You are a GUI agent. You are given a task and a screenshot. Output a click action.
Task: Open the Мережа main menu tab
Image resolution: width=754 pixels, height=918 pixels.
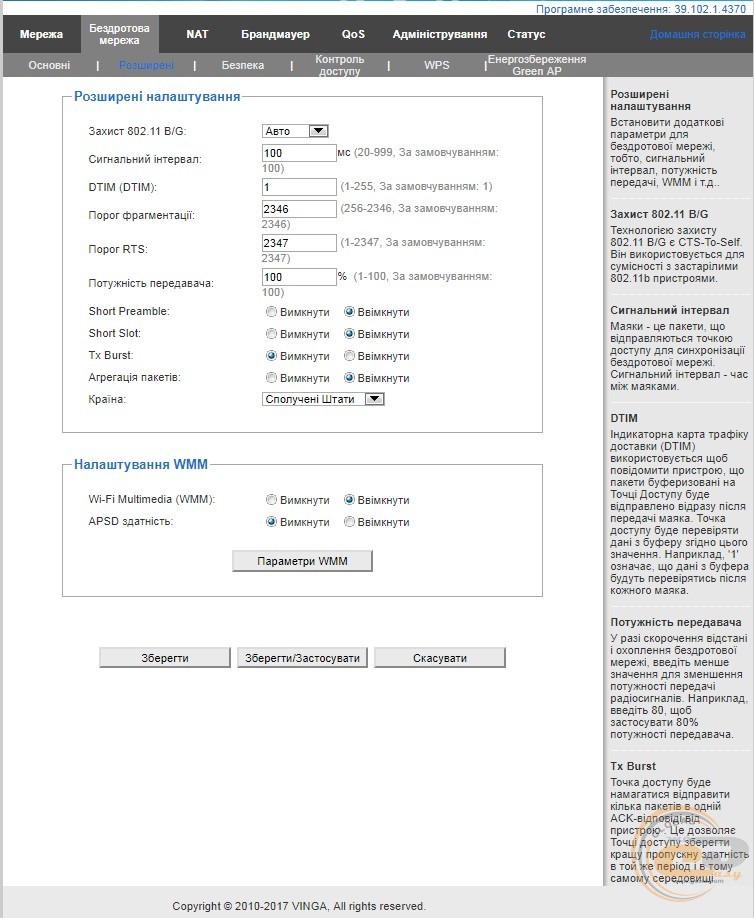tap(41, 35)
